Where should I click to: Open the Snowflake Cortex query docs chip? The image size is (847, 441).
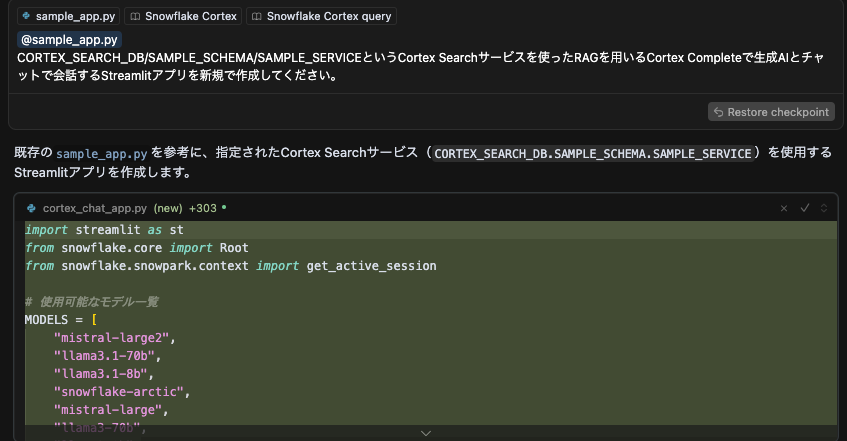click(x=321, y=16)
